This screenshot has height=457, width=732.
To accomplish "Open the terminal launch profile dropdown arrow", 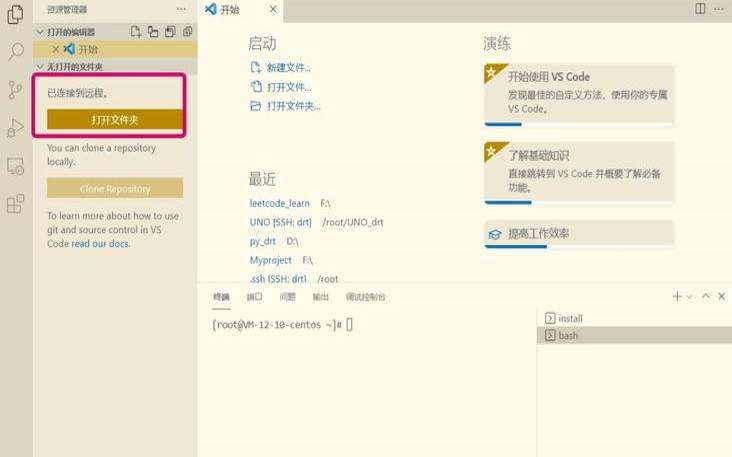I will tap(690, 297).
